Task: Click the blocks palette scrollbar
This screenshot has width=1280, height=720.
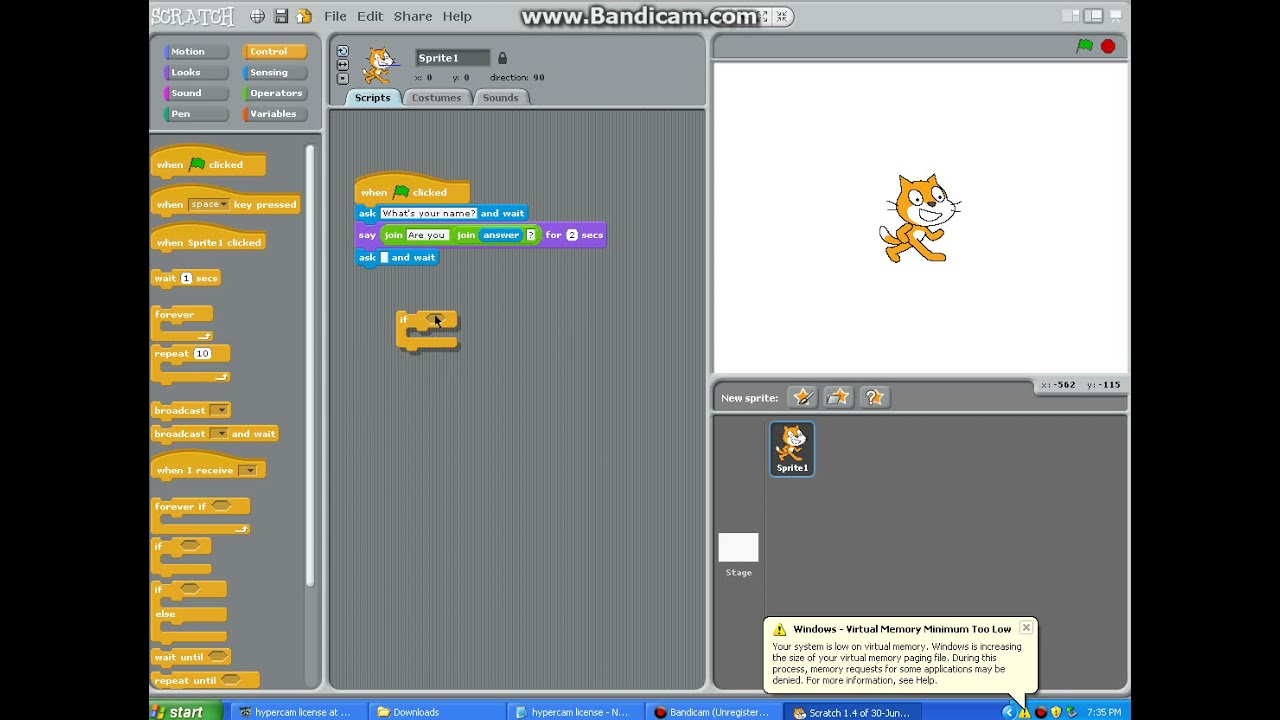Action: click(310, 365)
